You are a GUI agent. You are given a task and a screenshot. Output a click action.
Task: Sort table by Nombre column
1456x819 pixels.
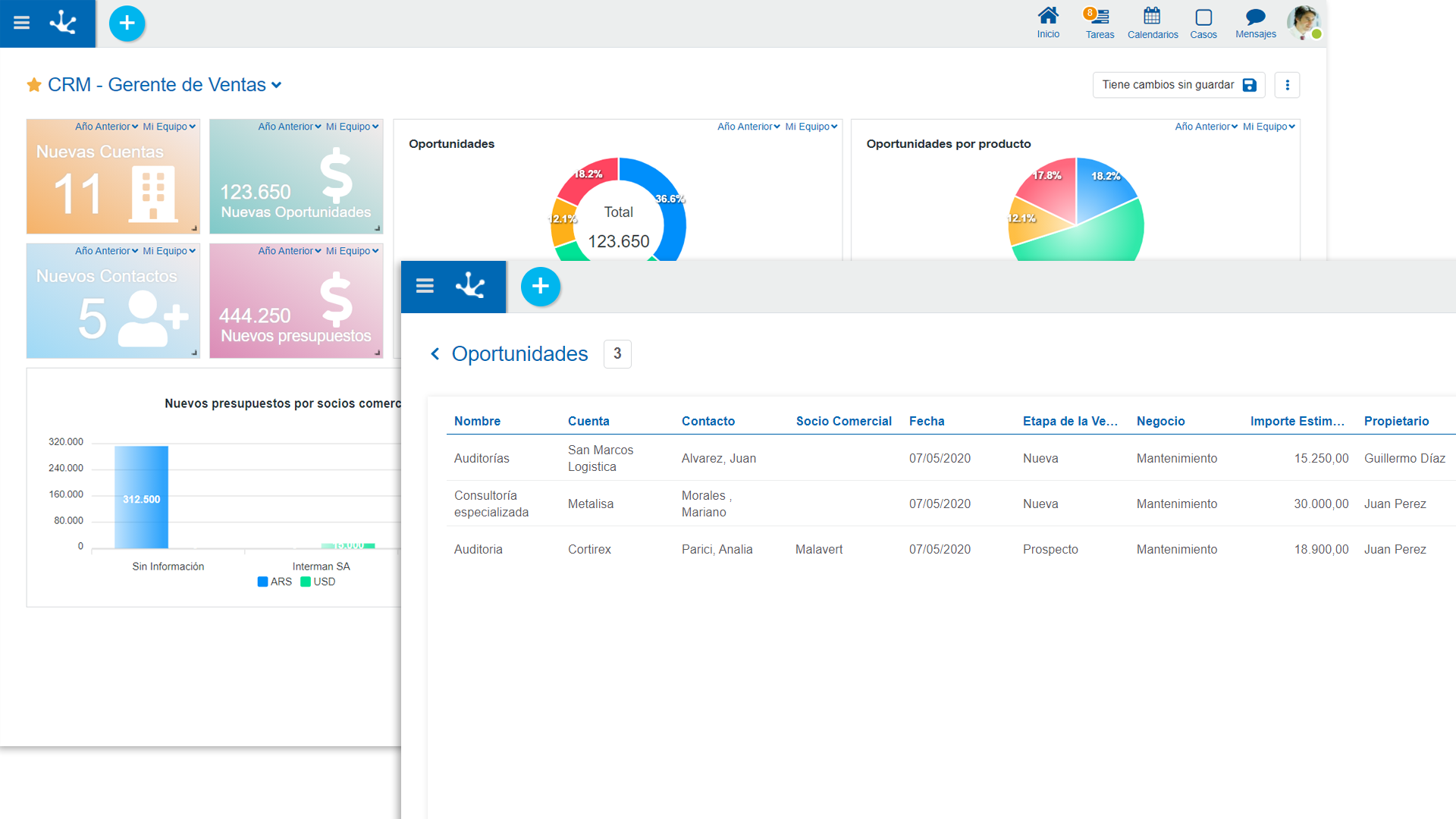(477, 421)
